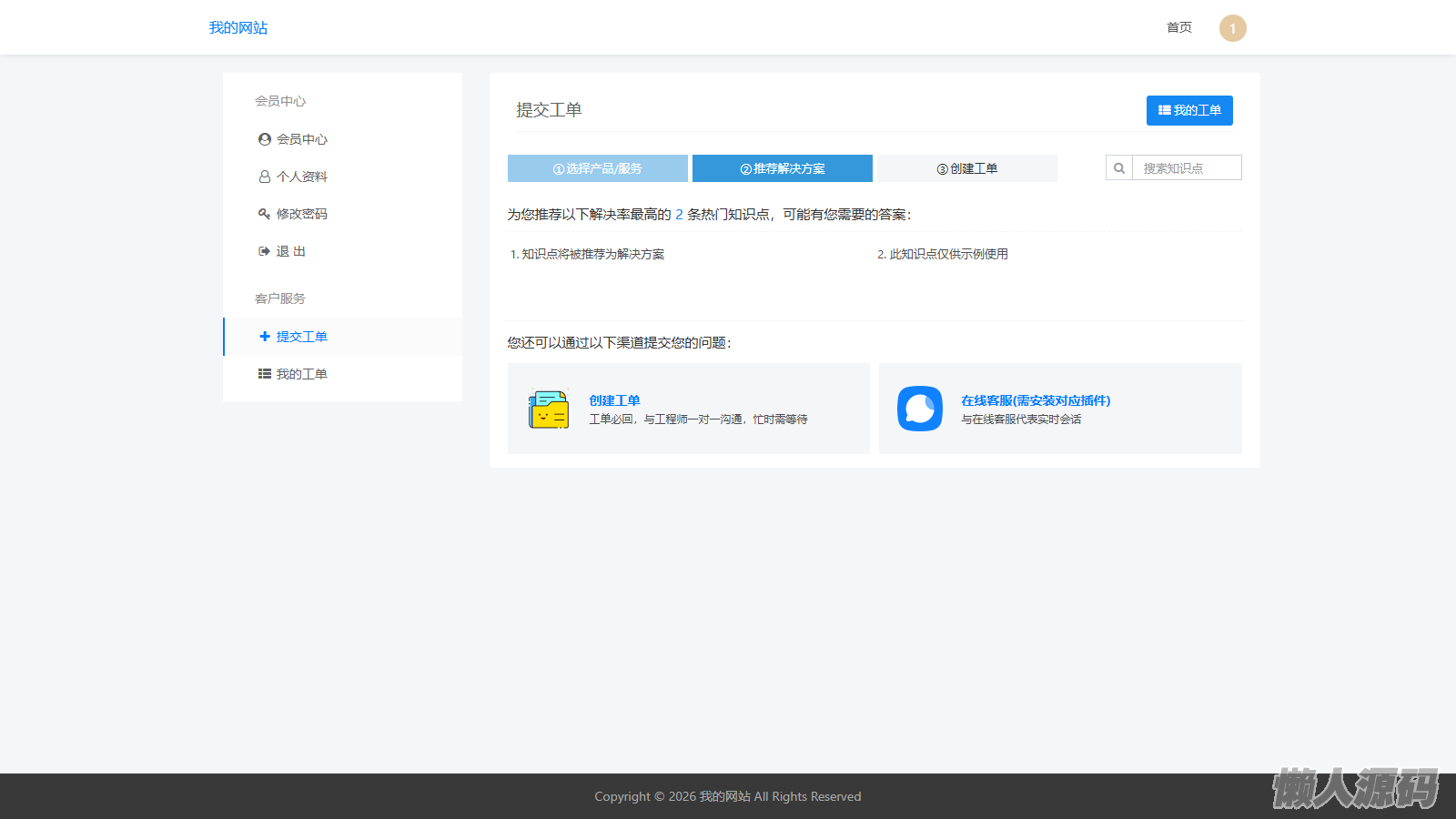
Task: Open the user avatar badge in header
Action: [1232, 28]
